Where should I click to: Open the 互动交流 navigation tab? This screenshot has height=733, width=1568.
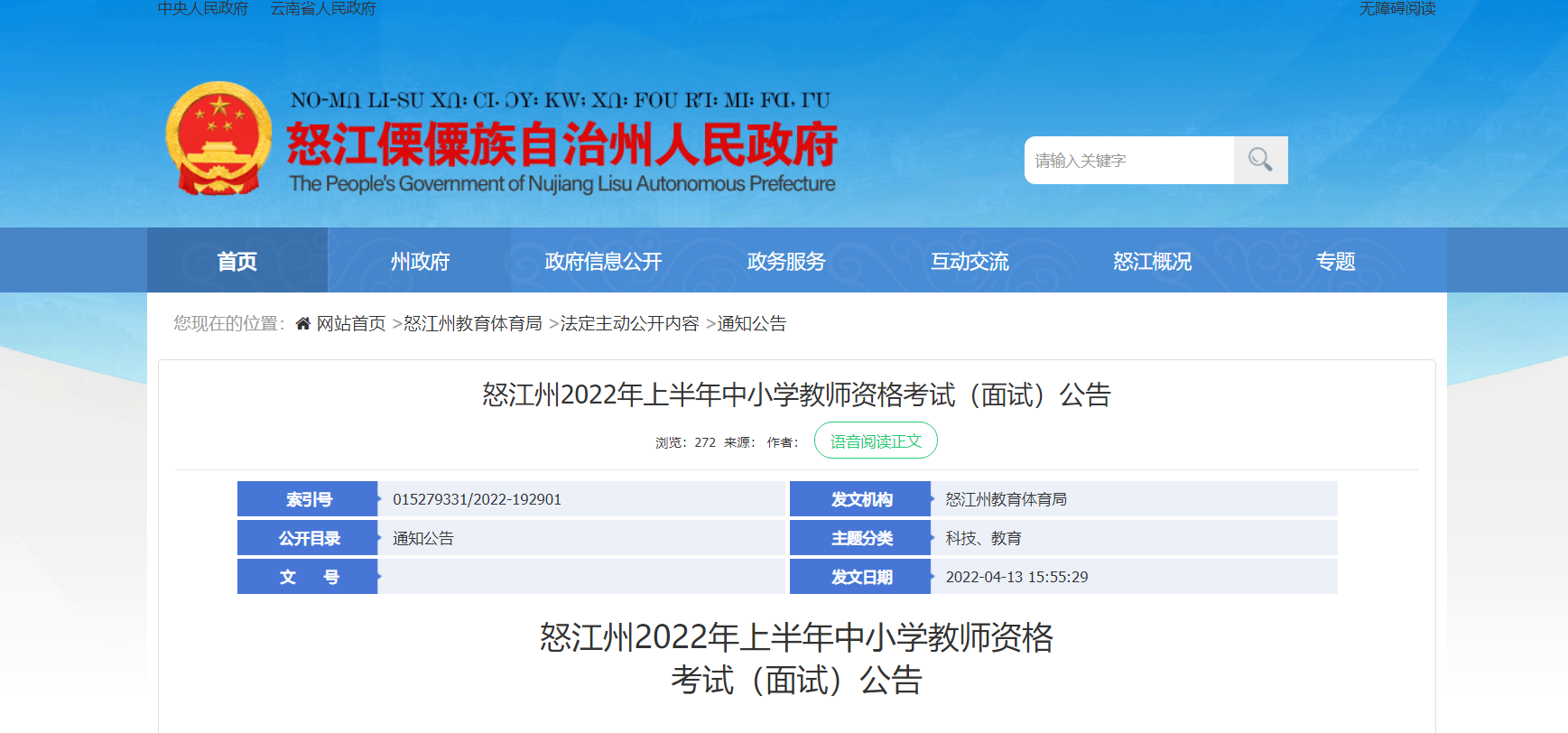(x=970, y=261)
